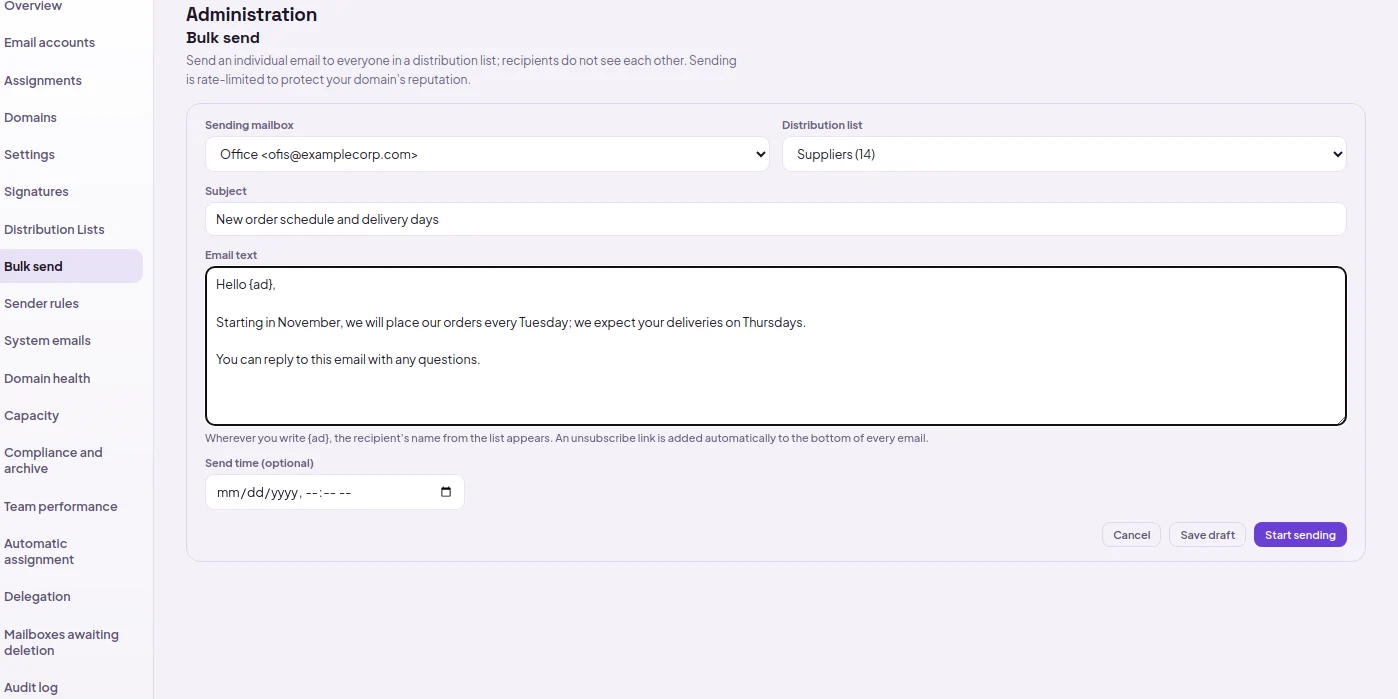This screenshot has height=699, width=1398.
Task: Open Mailboxes awaiting deletion page
Action: (x=61, y=642)
